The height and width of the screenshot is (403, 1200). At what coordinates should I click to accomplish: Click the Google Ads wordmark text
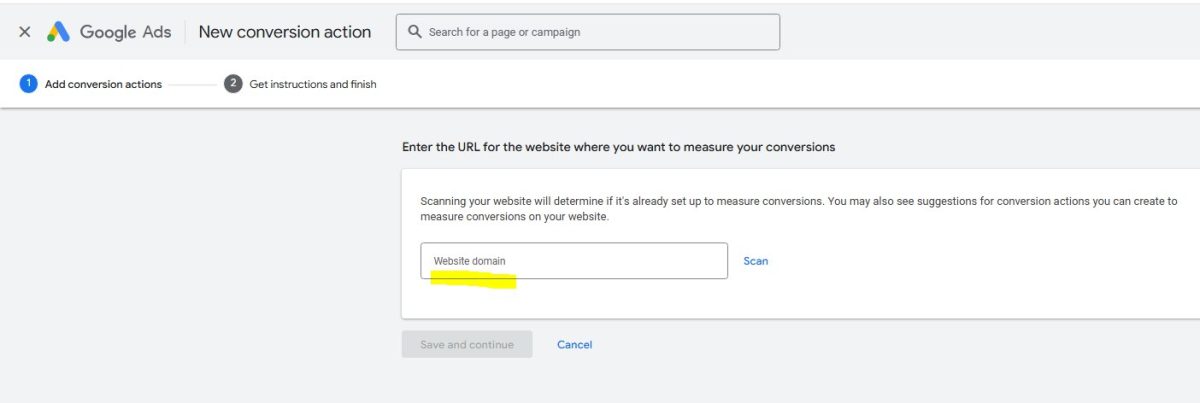coord(125,32)
